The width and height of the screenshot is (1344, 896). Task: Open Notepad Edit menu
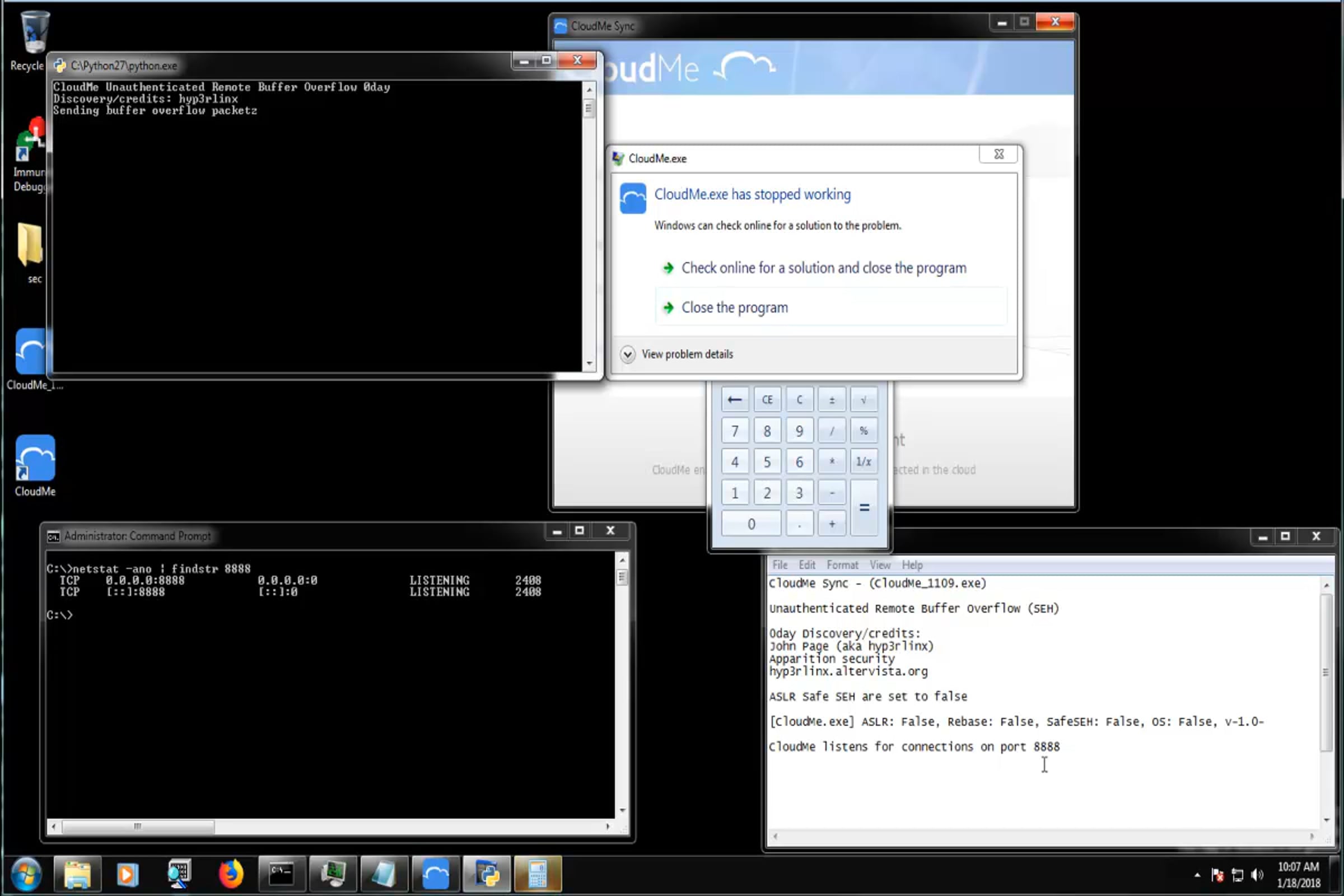tap(807, 564)
